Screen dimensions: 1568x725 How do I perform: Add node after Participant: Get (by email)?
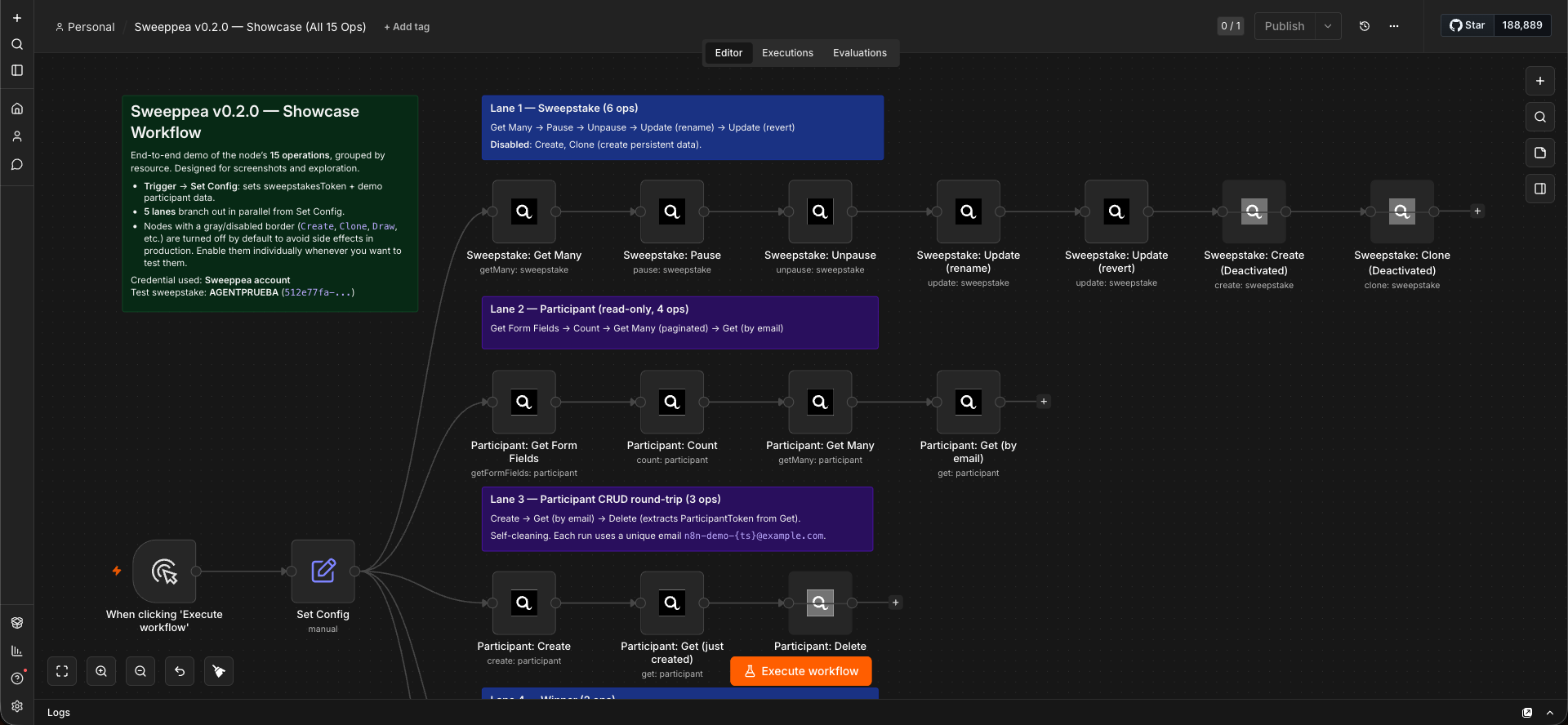(x=1044, y=402)
